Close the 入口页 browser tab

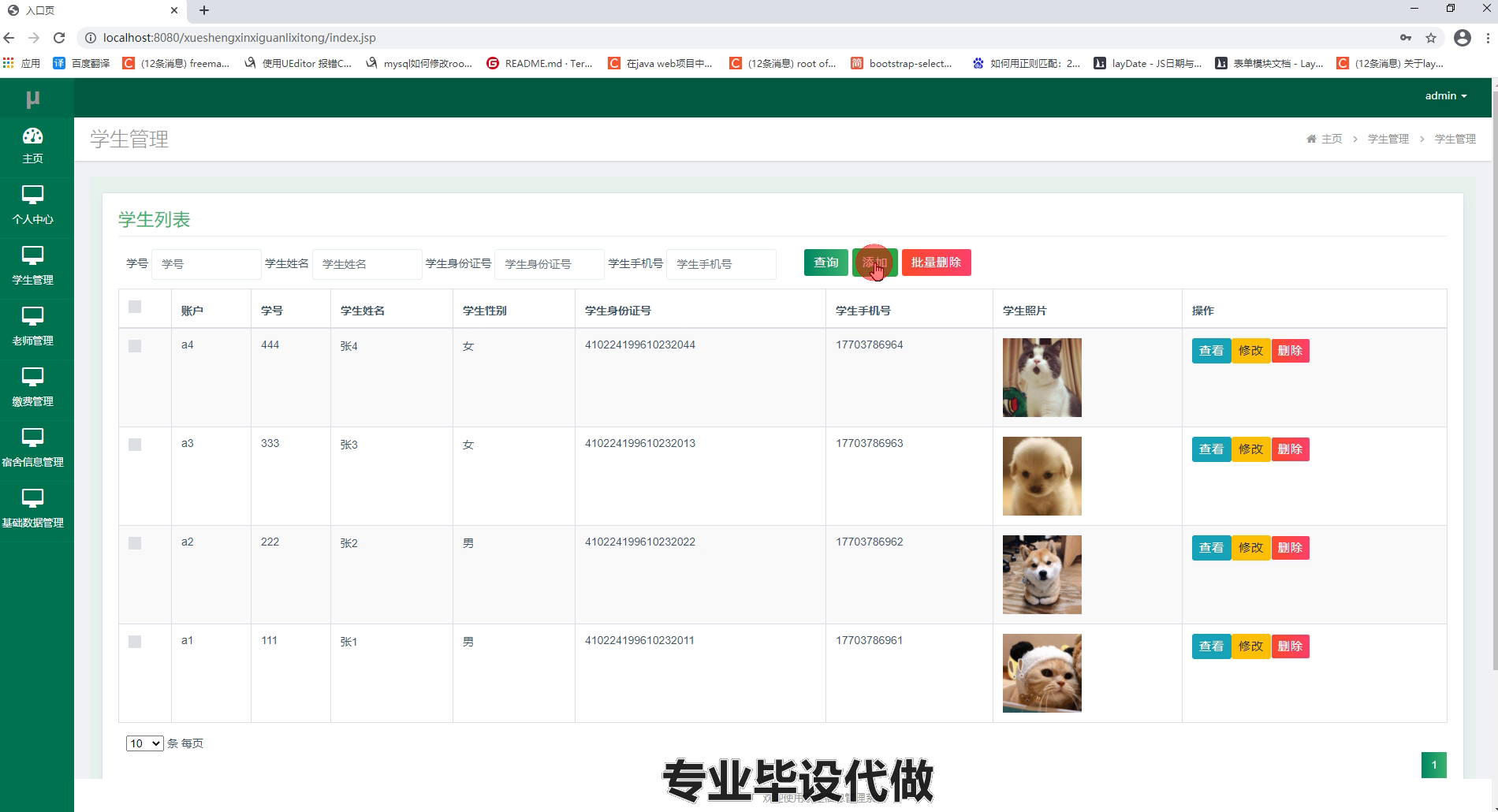click(173, 10)
